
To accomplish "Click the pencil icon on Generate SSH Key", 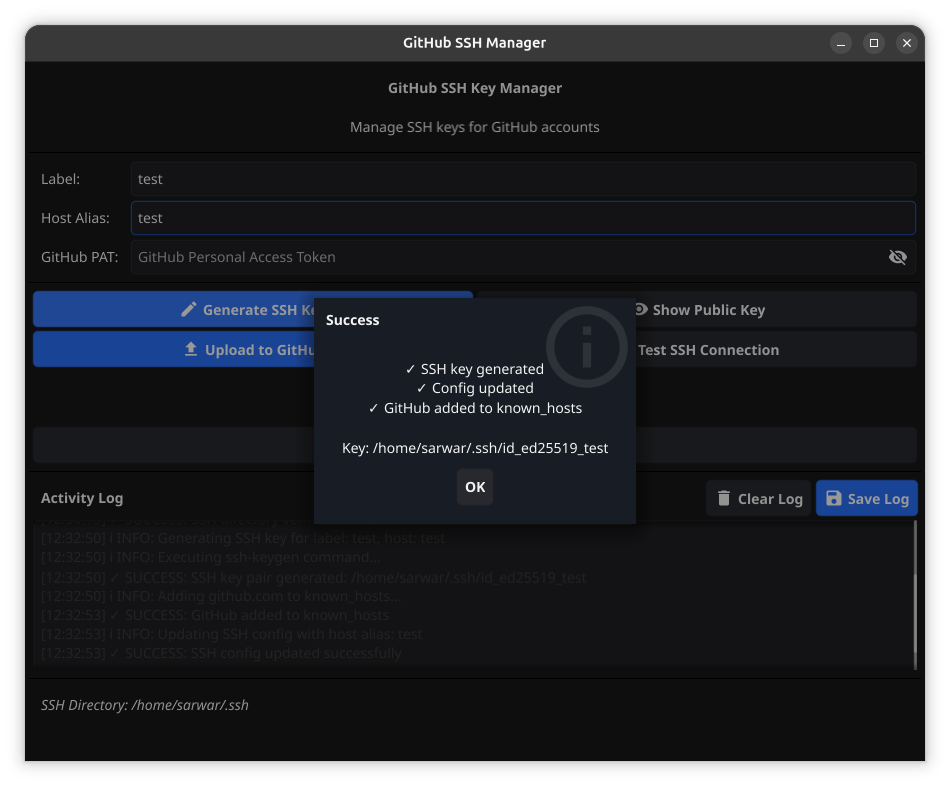I will click(188, 310).
